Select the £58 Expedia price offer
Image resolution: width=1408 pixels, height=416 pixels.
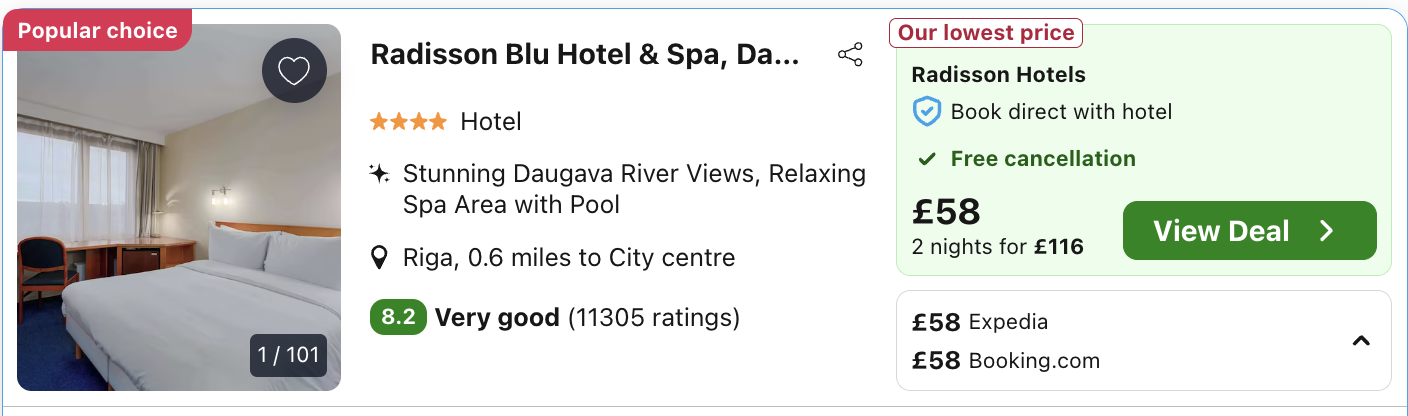[x=980, y=322]
